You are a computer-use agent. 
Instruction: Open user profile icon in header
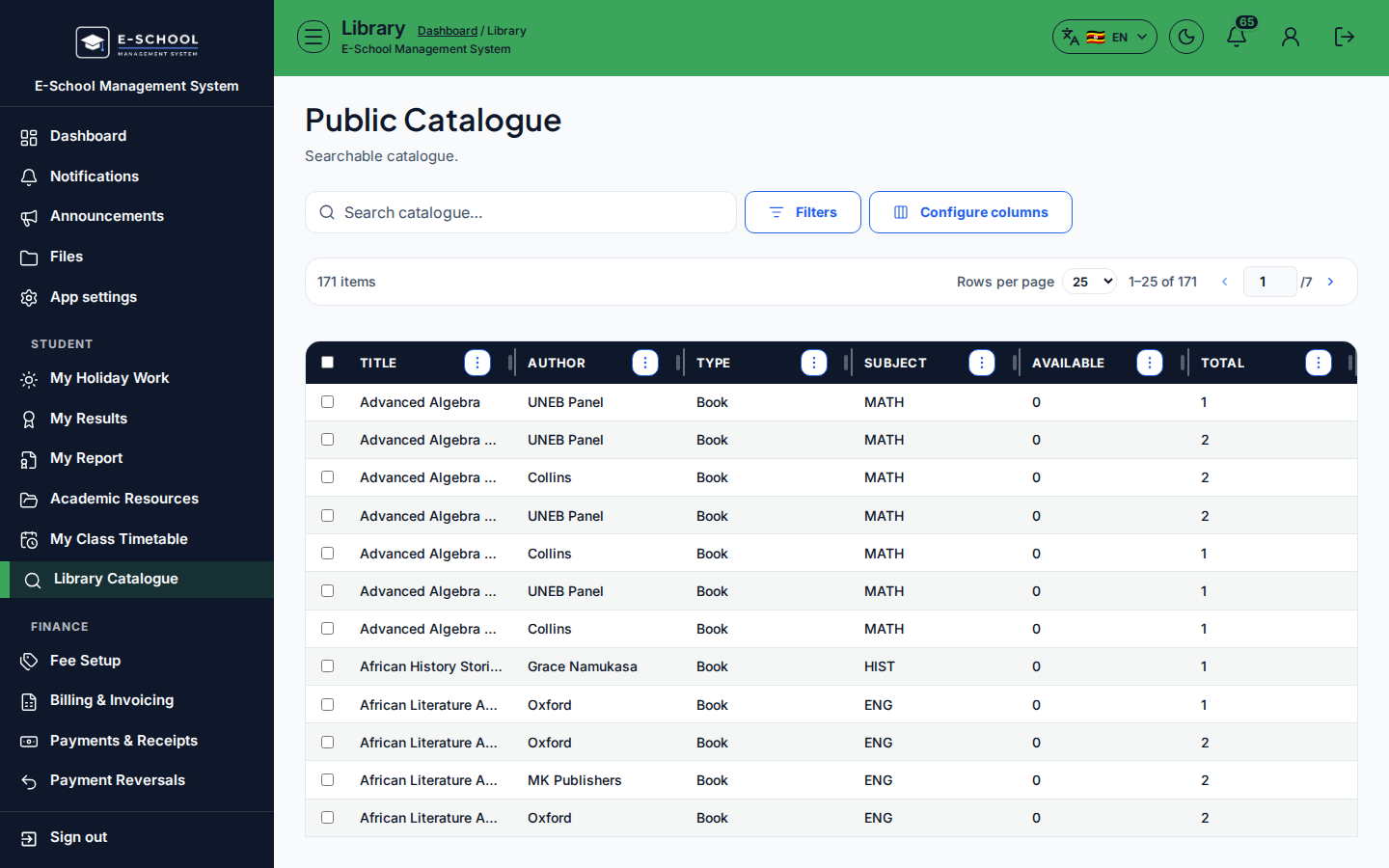pos(1291,37)
